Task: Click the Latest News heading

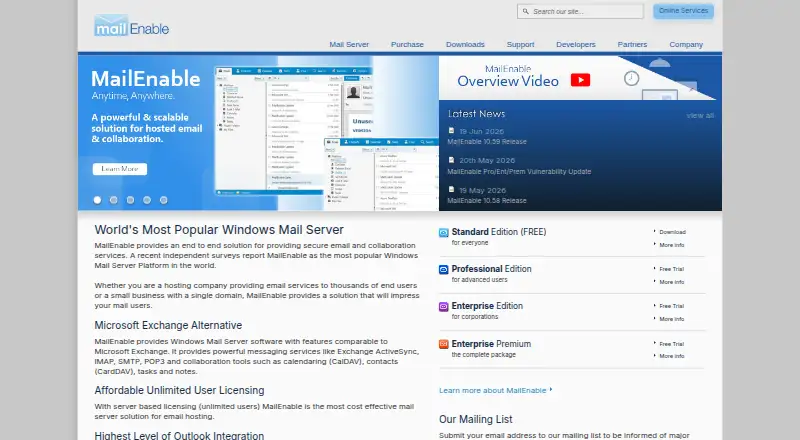Action: (477, 114)
